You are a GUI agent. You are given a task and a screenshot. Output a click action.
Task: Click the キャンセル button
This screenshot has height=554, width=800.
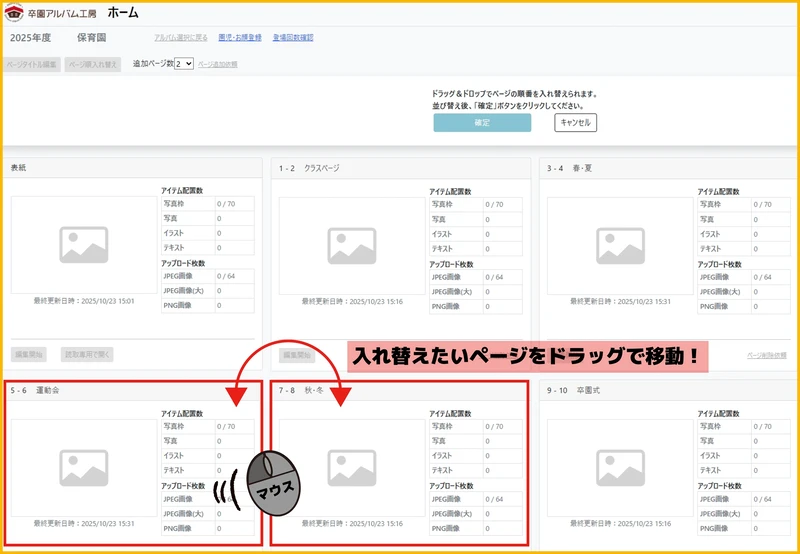click(576, 122)
